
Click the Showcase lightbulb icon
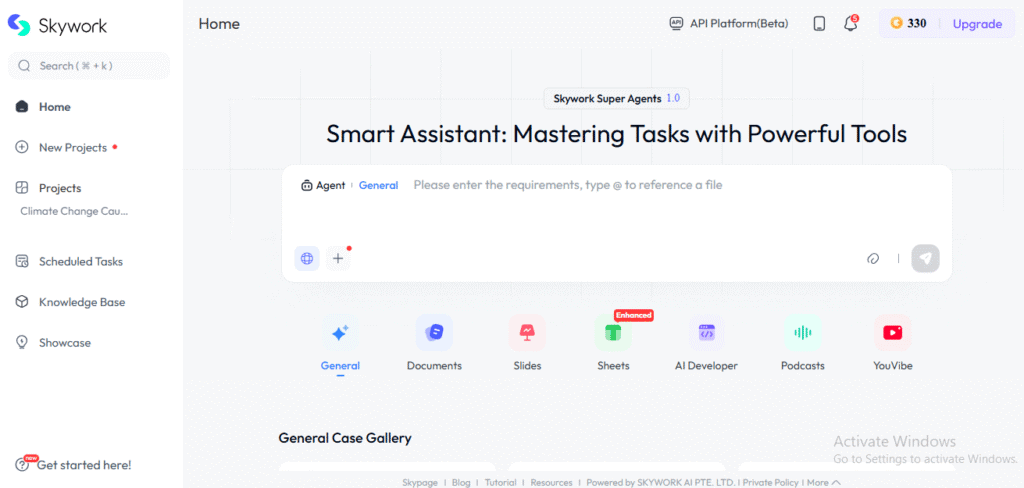click(22, 342)
